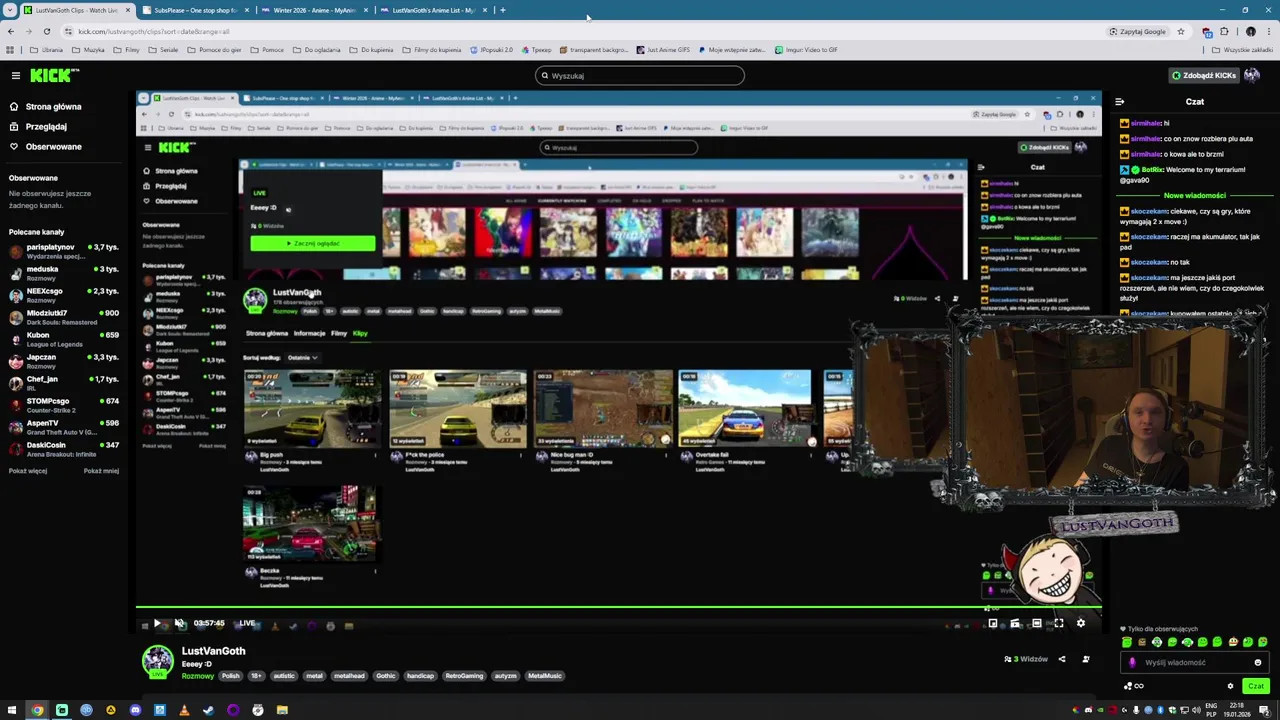Open a new browser tab

click(x=503, y=10)
